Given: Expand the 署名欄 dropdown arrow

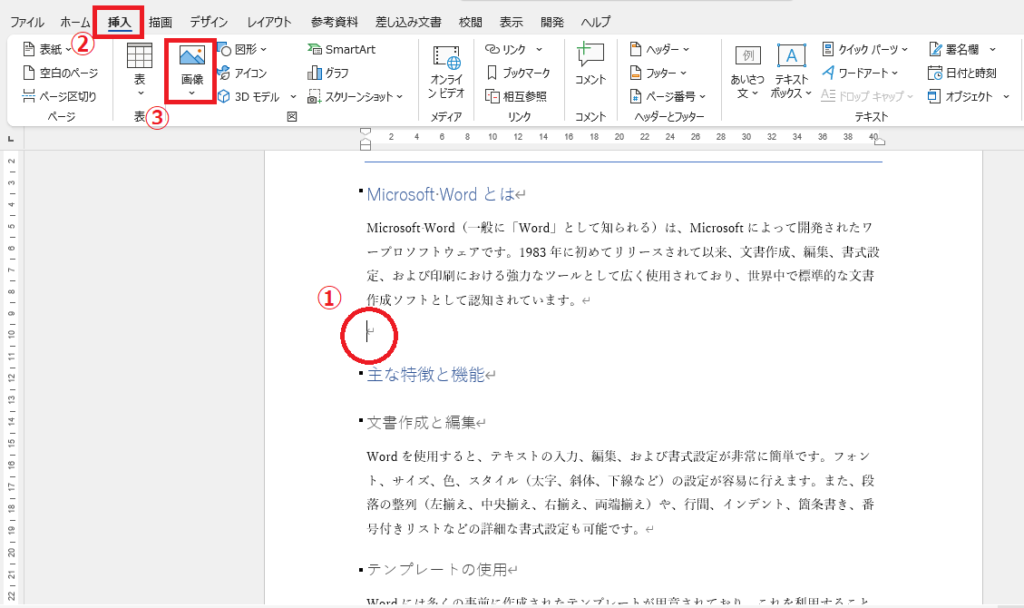Looking at the screenshot, I should (x=993, y=49).
